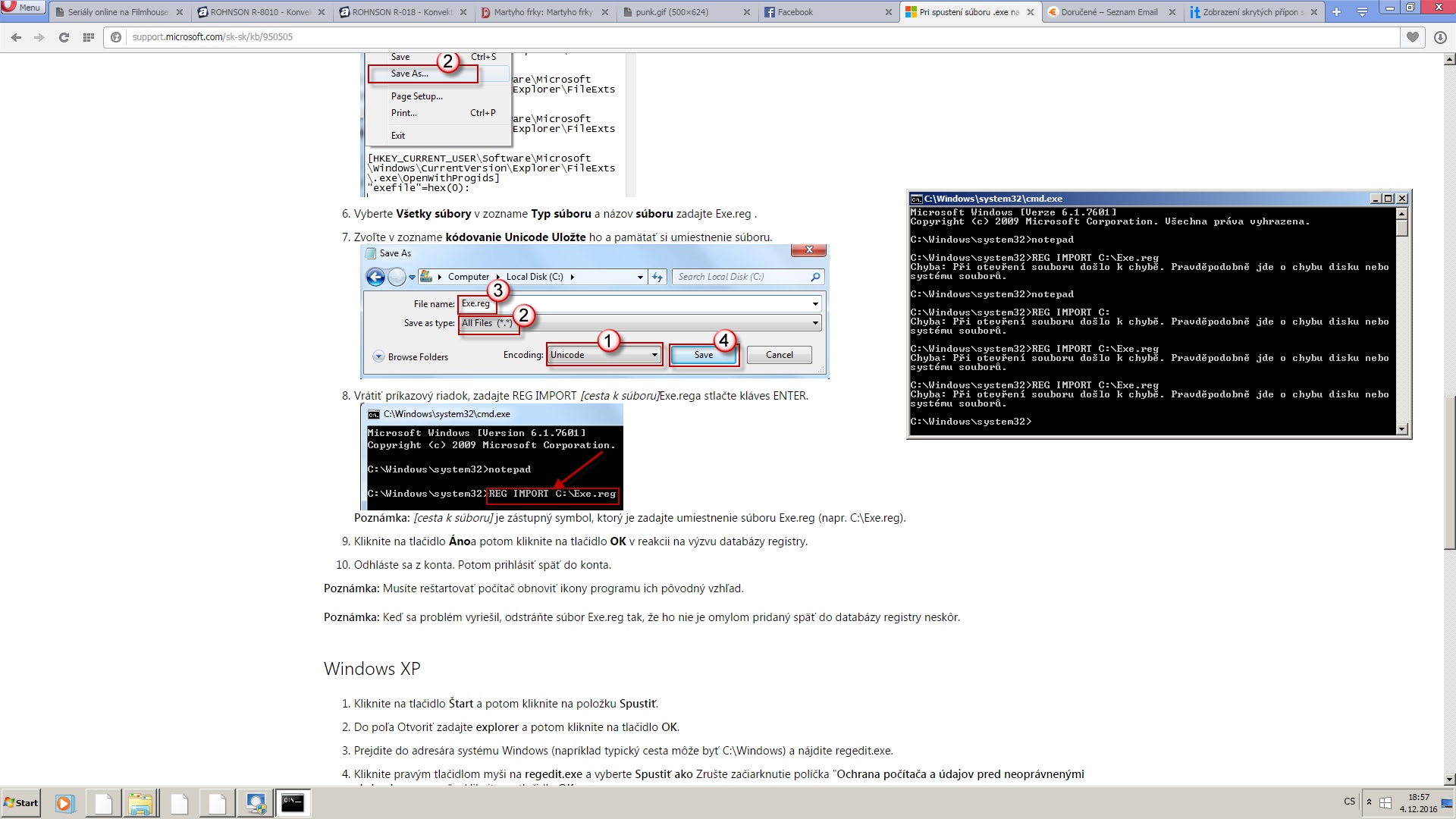Launch Windows Media Player from taskbar
The height and width of the screenshot is (819, 1456).
click(64, 803)
